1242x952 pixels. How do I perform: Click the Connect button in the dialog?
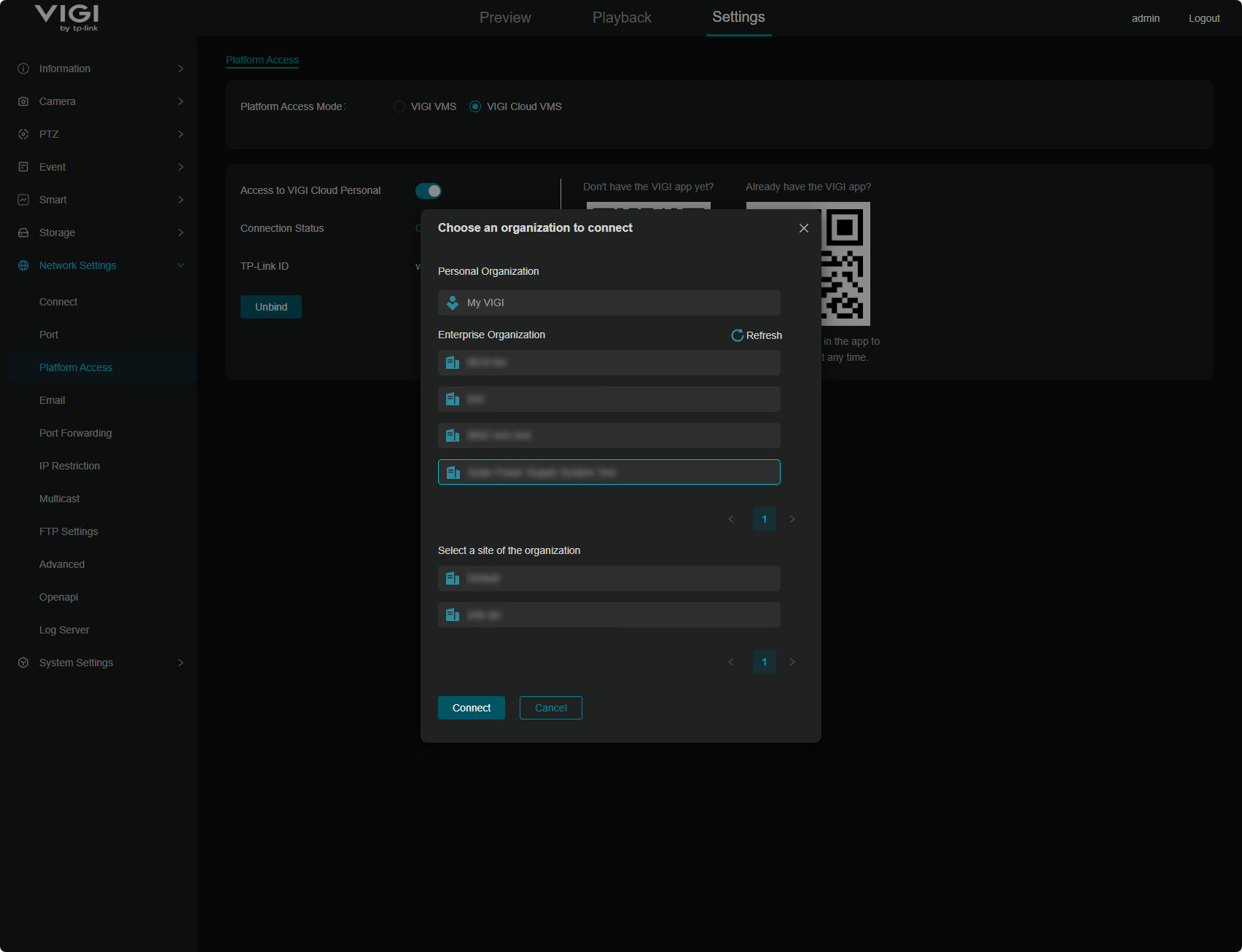point(472,708)
